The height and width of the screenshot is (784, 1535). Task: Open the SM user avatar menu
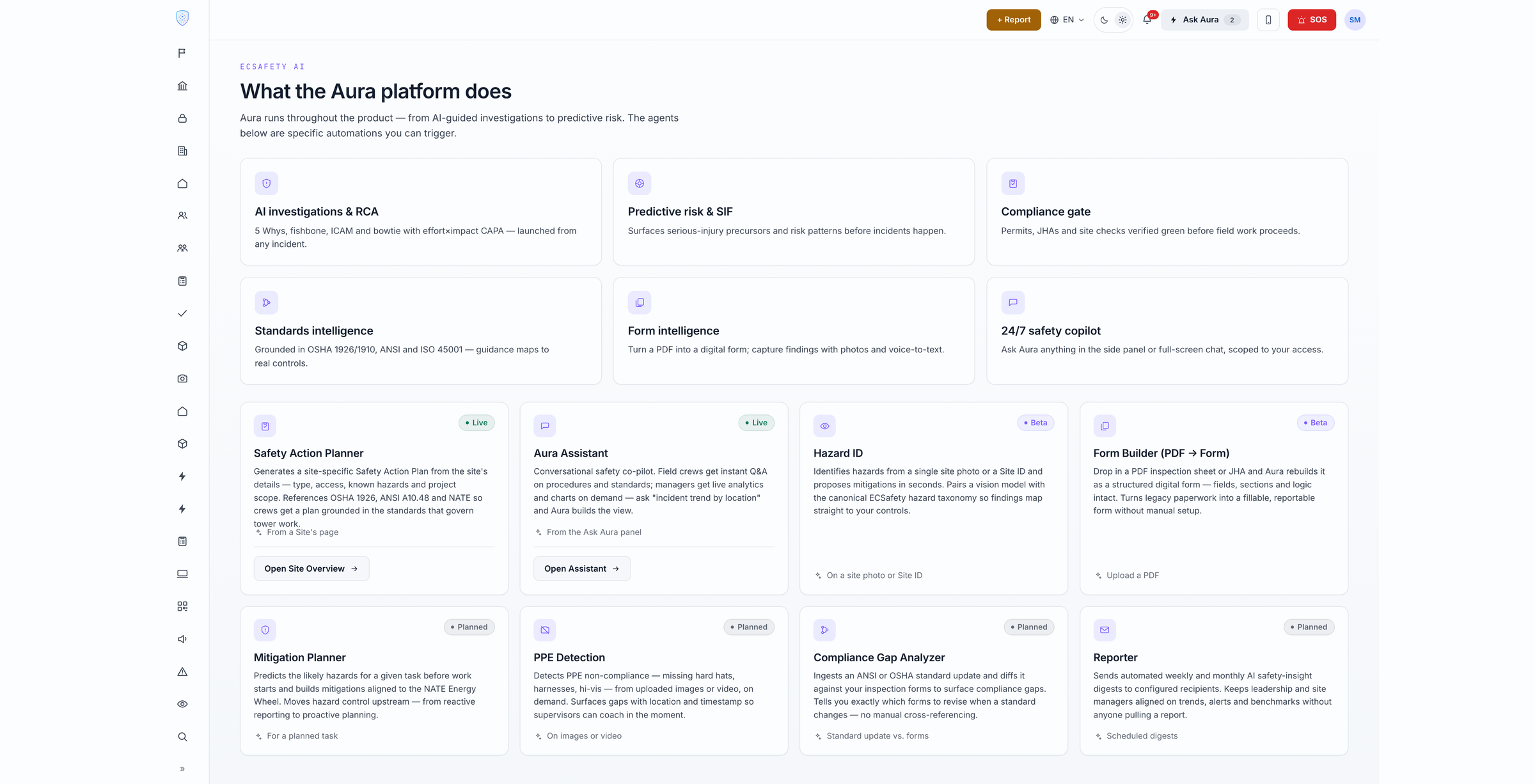[x=1355, y=20]
